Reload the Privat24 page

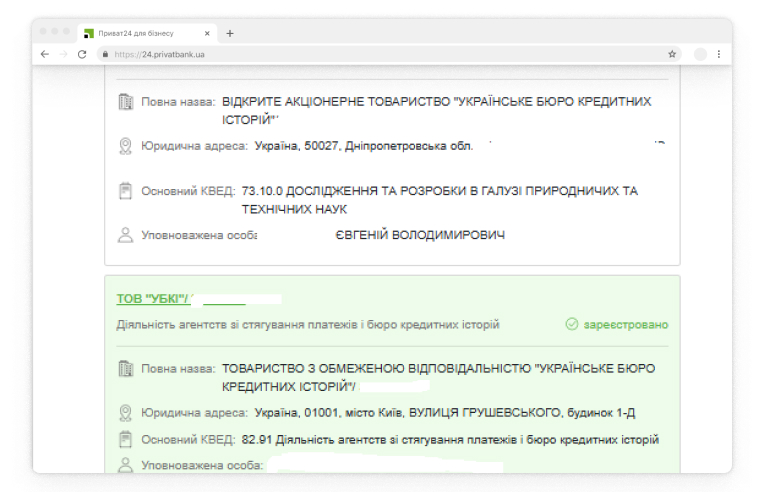tap(82, 54)
